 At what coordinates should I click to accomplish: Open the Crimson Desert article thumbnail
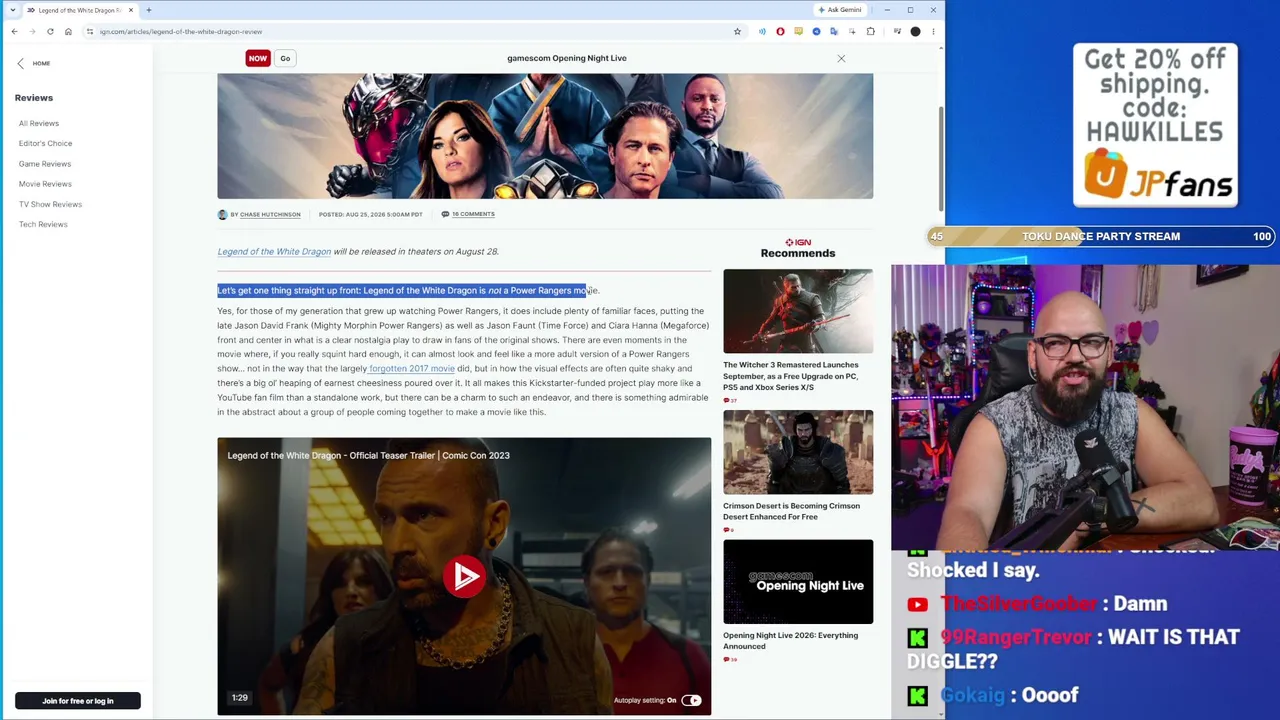(x=798, y=452)
